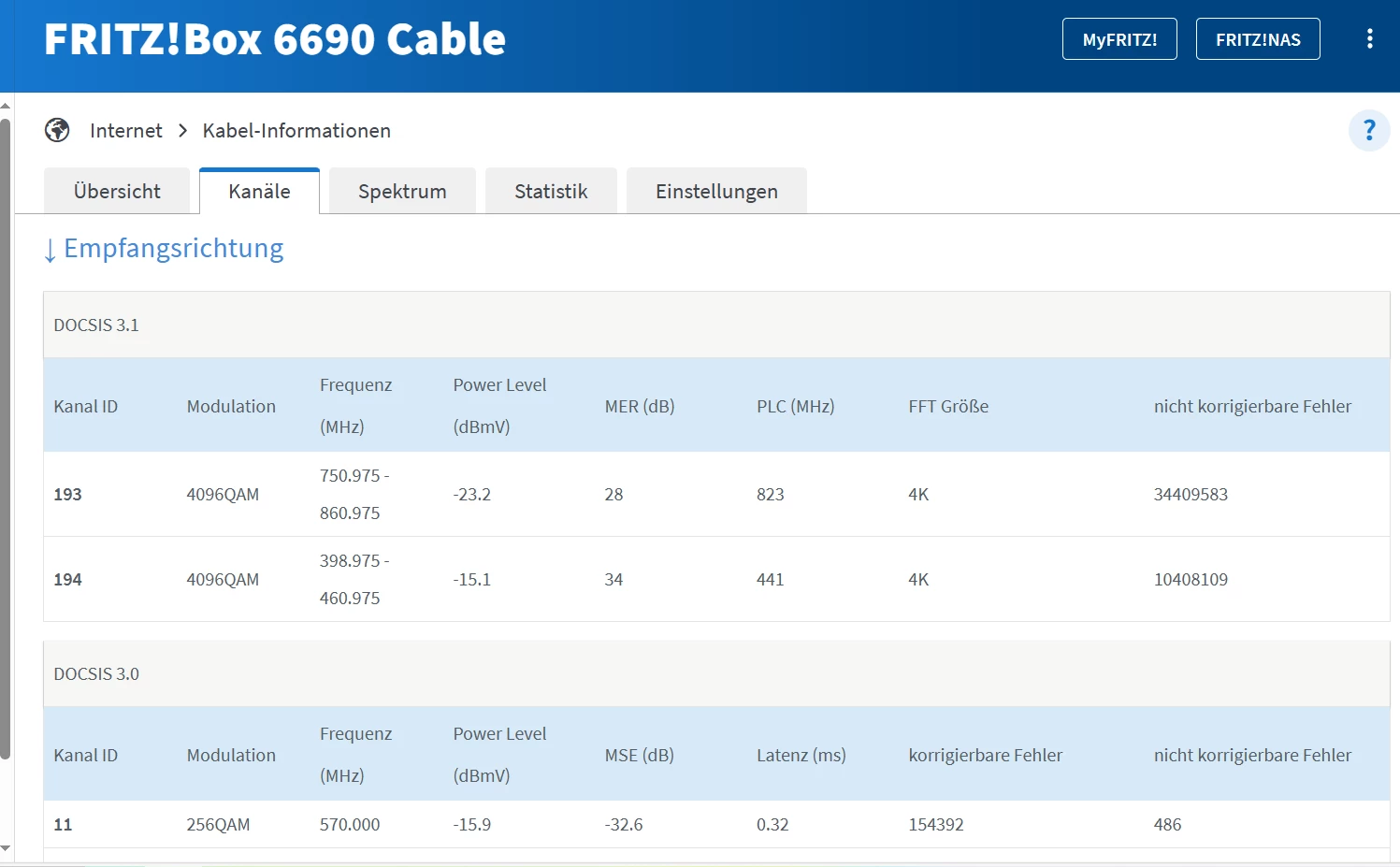The height and width of the screenshot is (867, 1400).
Task: Click the globe Internet icon
Action: [57, 130]
